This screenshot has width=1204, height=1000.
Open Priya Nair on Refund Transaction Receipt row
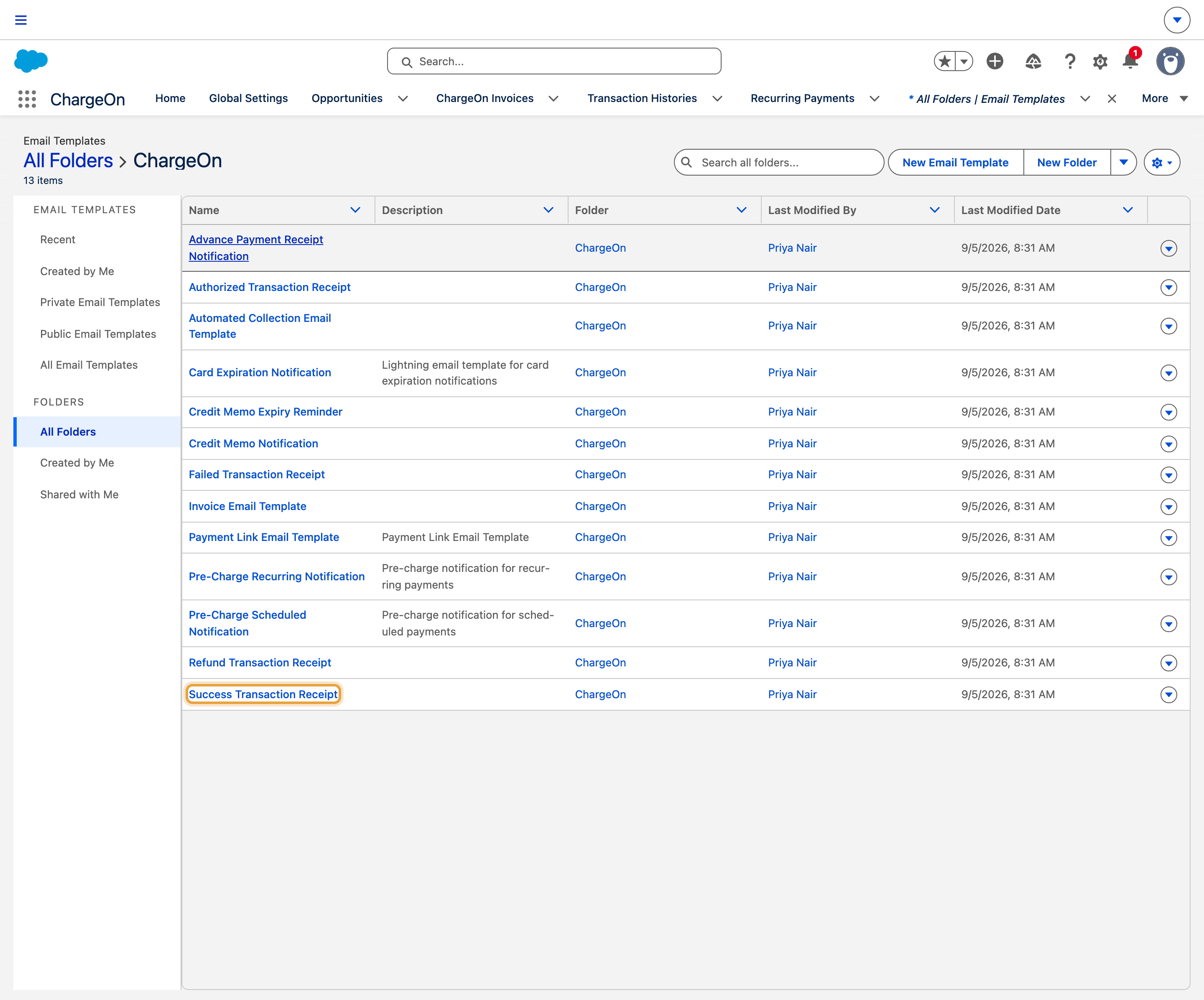click(x=792, y=663)
